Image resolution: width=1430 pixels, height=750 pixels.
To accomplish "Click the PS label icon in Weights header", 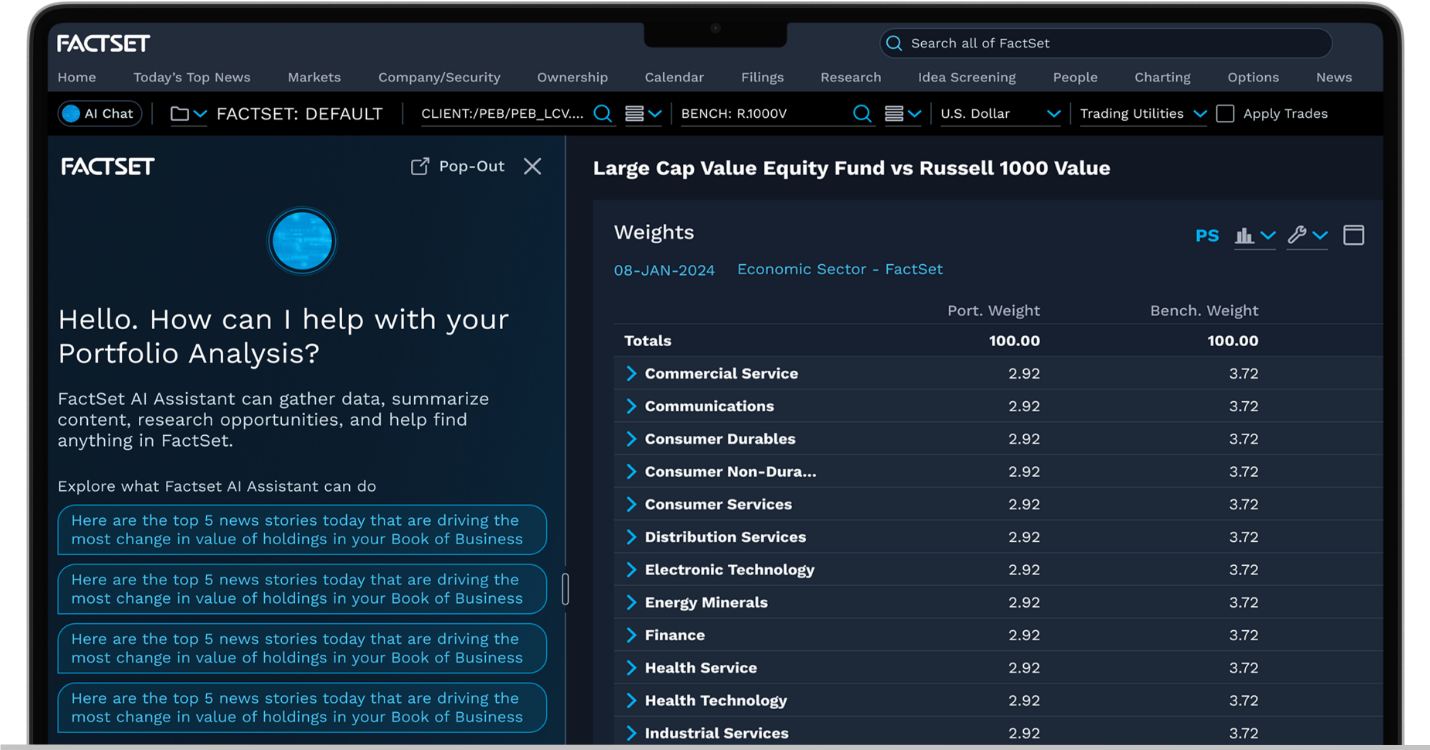I will (x=1207, y=235).
